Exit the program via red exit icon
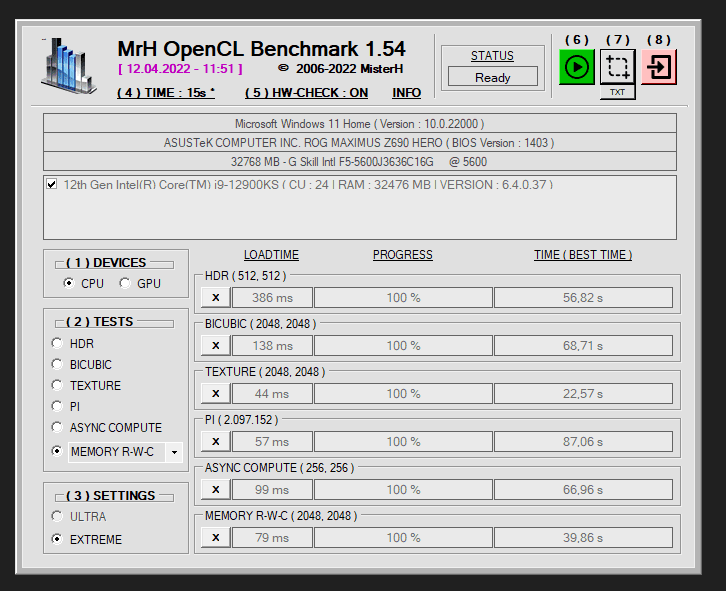Viewport: 726px width, 591px height. coord(659,68)
